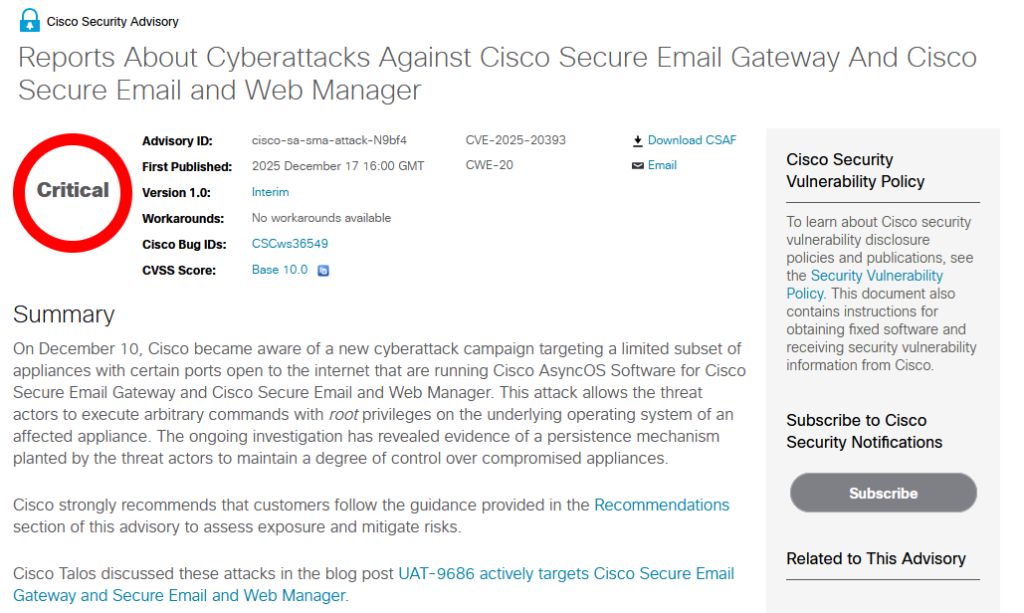Click the red Critical severity badge
The height and width of the screenshot is (613, 1024).
(x=73, y=190)
